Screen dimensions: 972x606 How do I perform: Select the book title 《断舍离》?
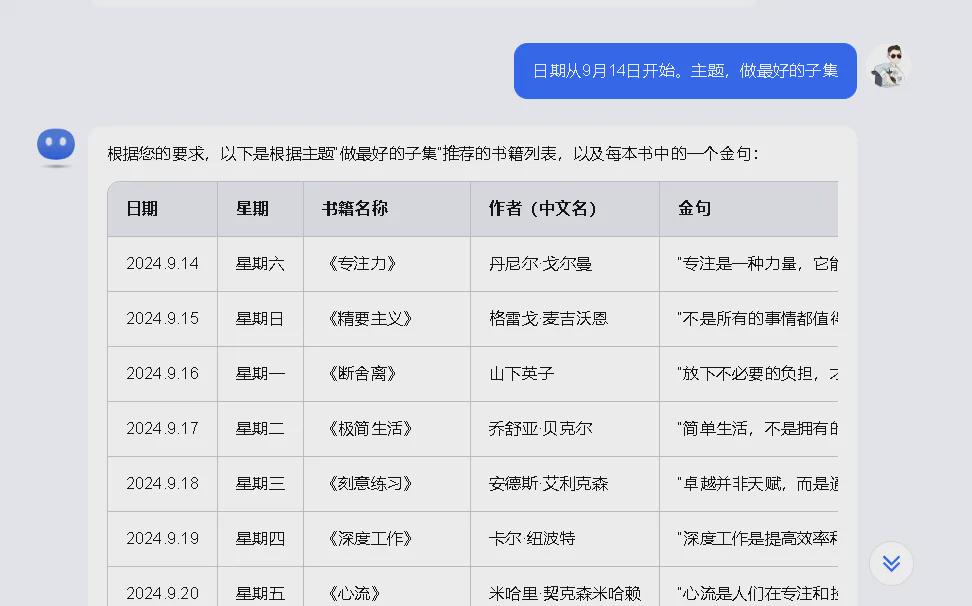(x=357, y=373)
